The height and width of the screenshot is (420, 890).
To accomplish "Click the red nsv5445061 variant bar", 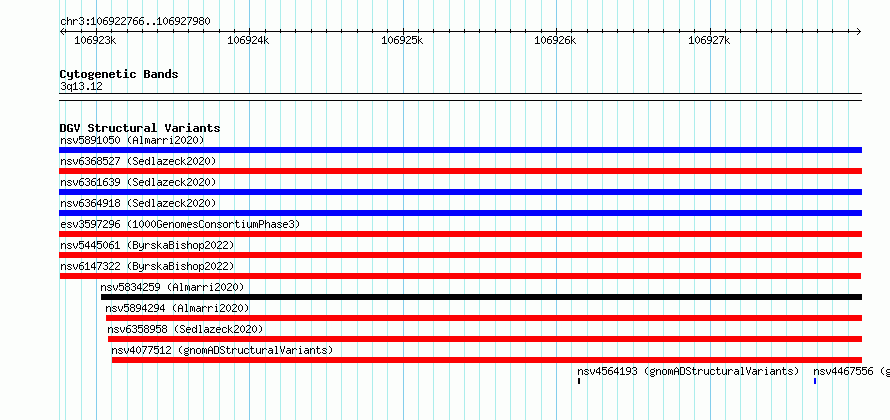I will (x=460, y=255).
